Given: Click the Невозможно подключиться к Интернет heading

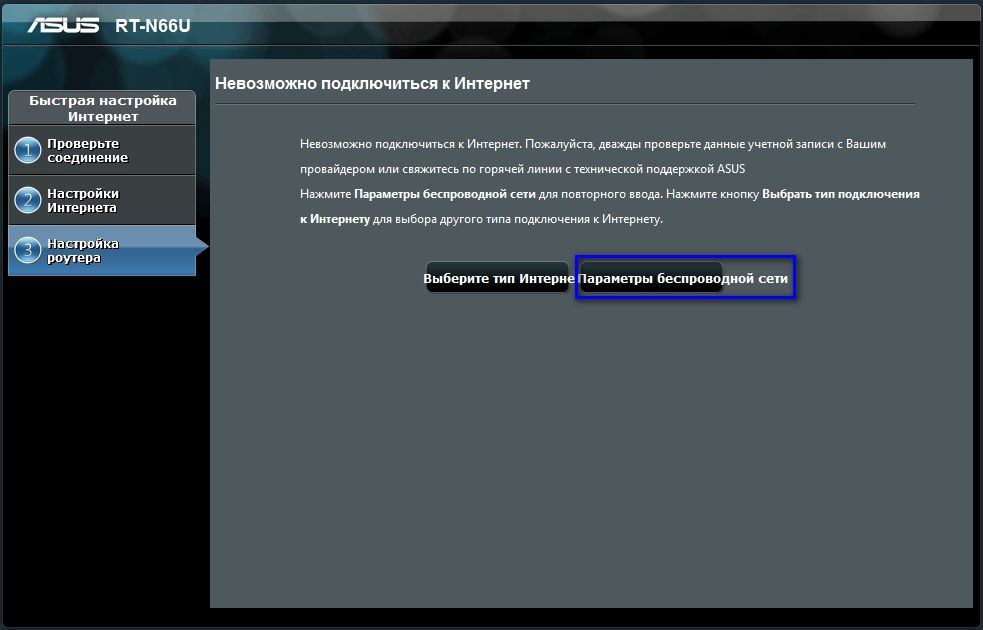Looking at the screenshot, I should pos(372,83).
